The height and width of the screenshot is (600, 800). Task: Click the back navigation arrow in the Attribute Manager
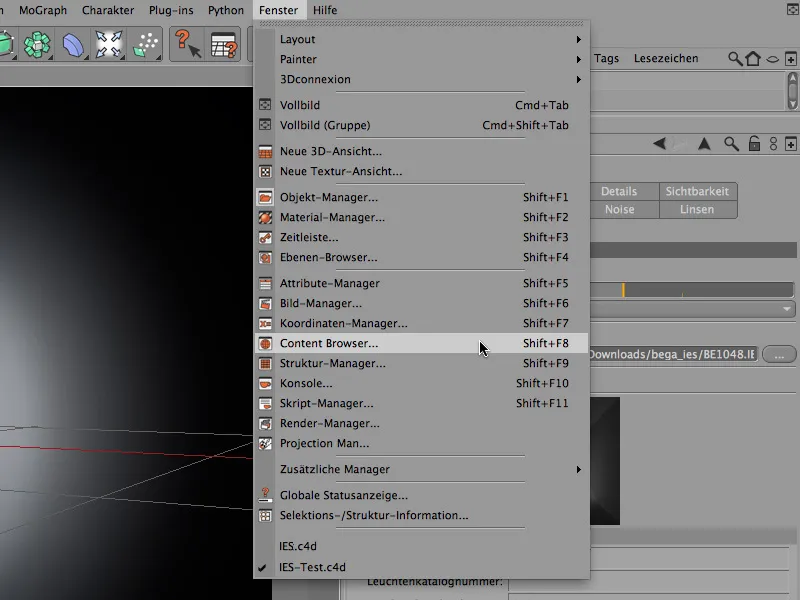click(660, 142)
